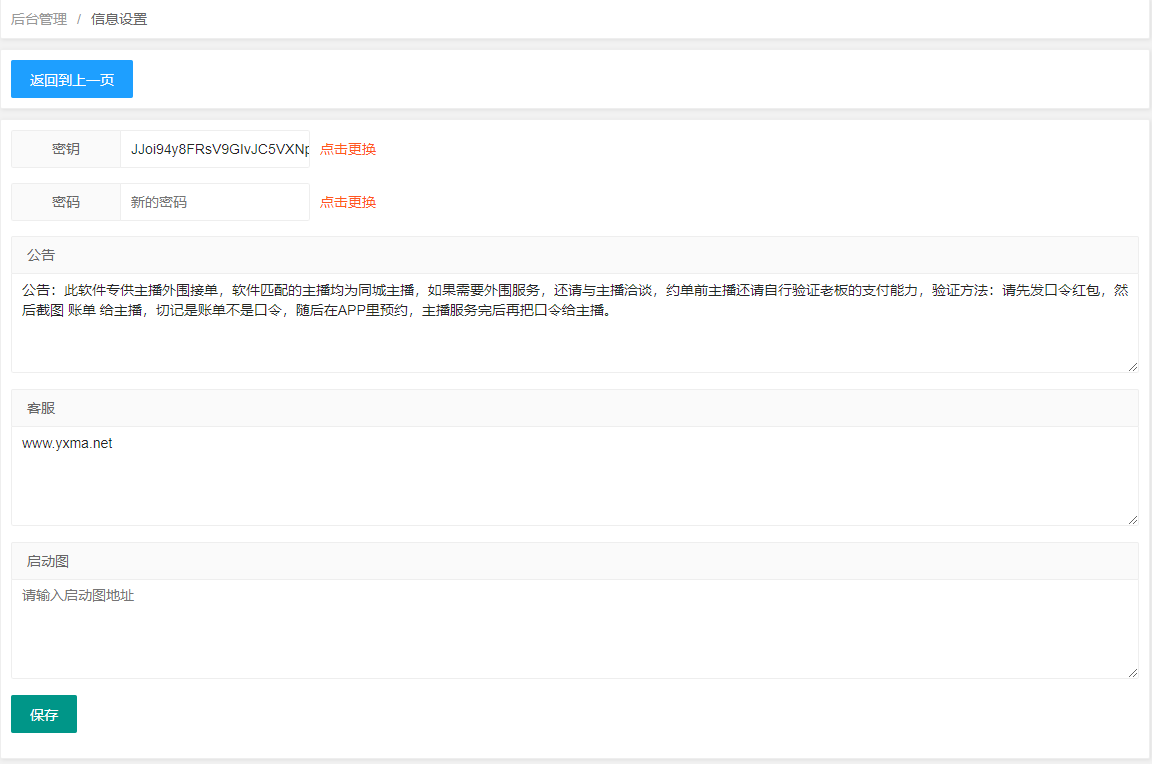Viewport: 1152px width, 764px height.
Task: Click 点击更换 link beside 密钥 field
Action: coord(348,149)
